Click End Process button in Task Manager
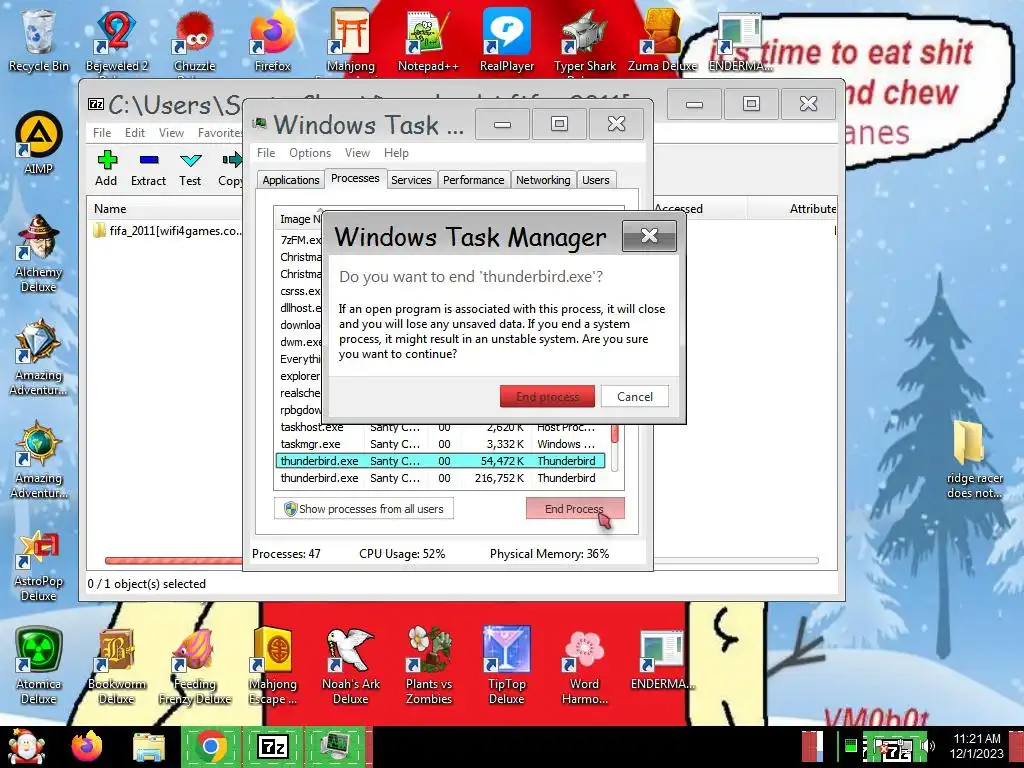The height and width of the screenshot is (768, 1024). (575, 509)
